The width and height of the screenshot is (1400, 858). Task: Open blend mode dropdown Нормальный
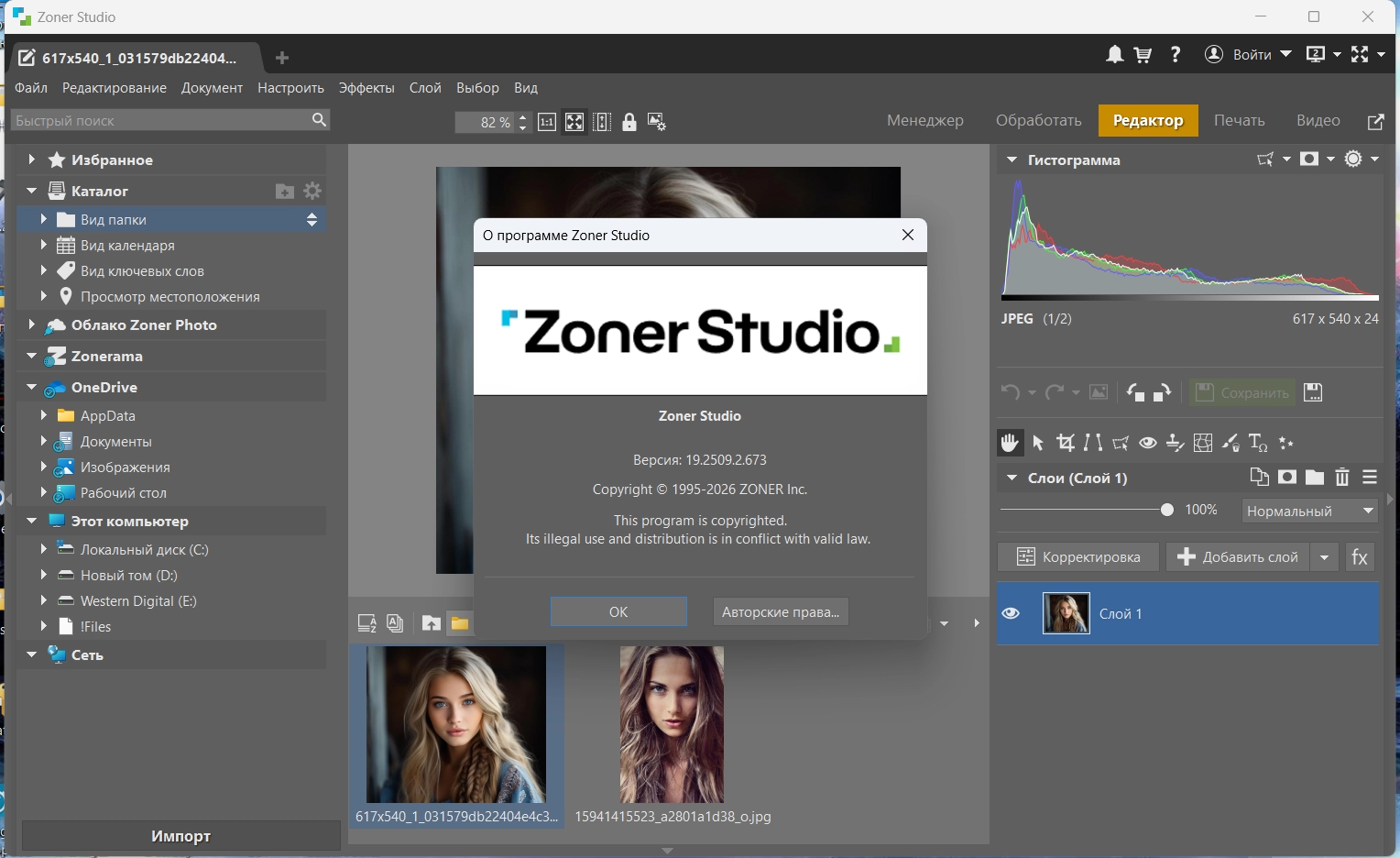(x=1310, y=511)
